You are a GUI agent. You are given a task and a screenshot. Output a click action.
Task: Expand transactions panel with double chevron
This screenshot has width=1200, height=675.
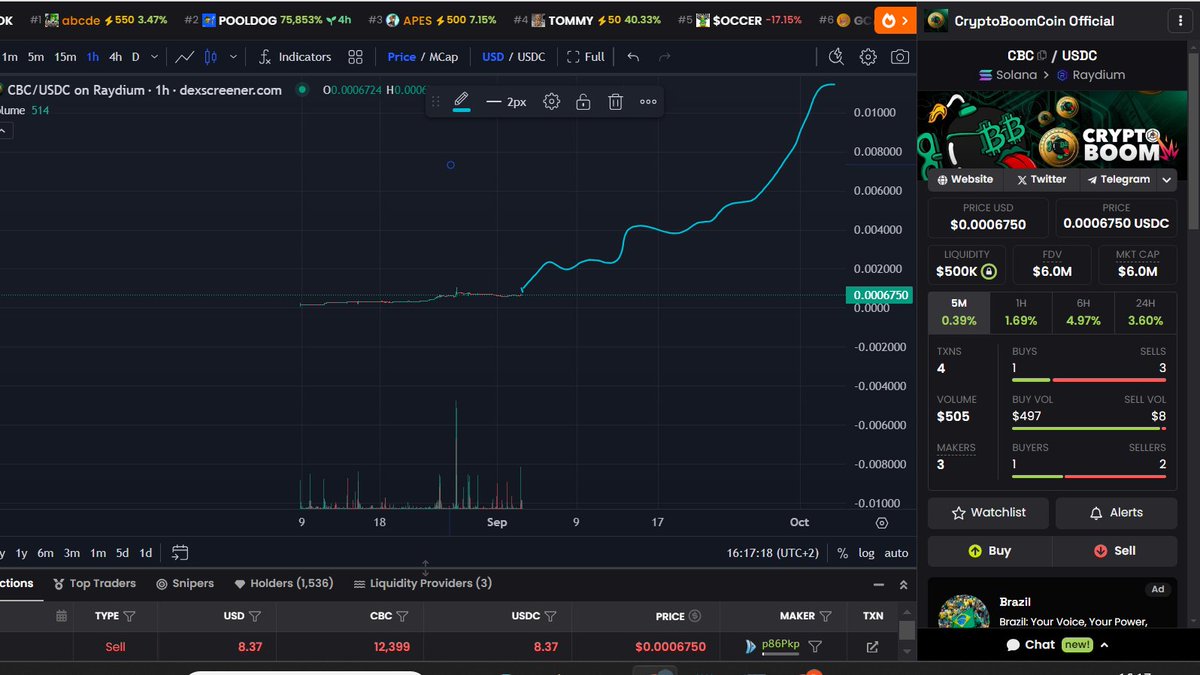[x=903, y=585]
